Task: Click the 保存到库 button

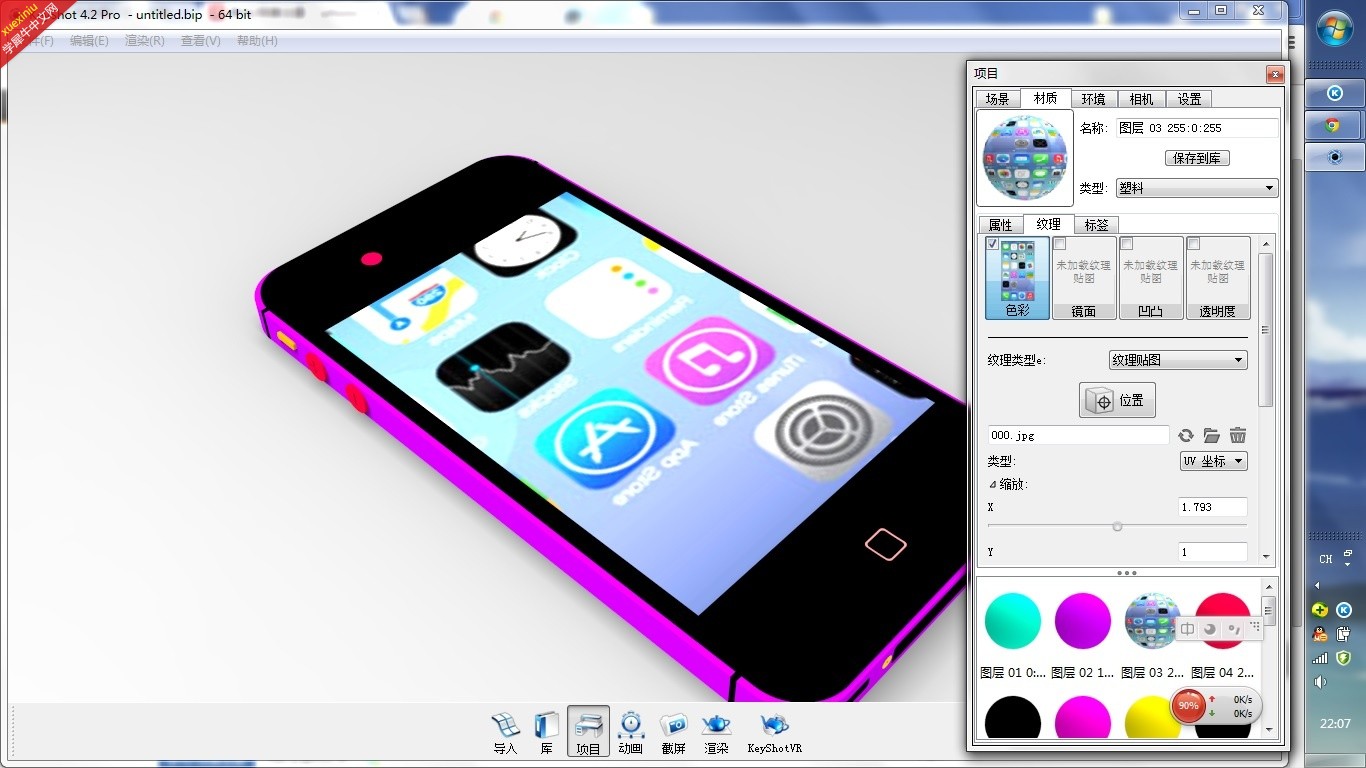Action: tap(1197, 158)
